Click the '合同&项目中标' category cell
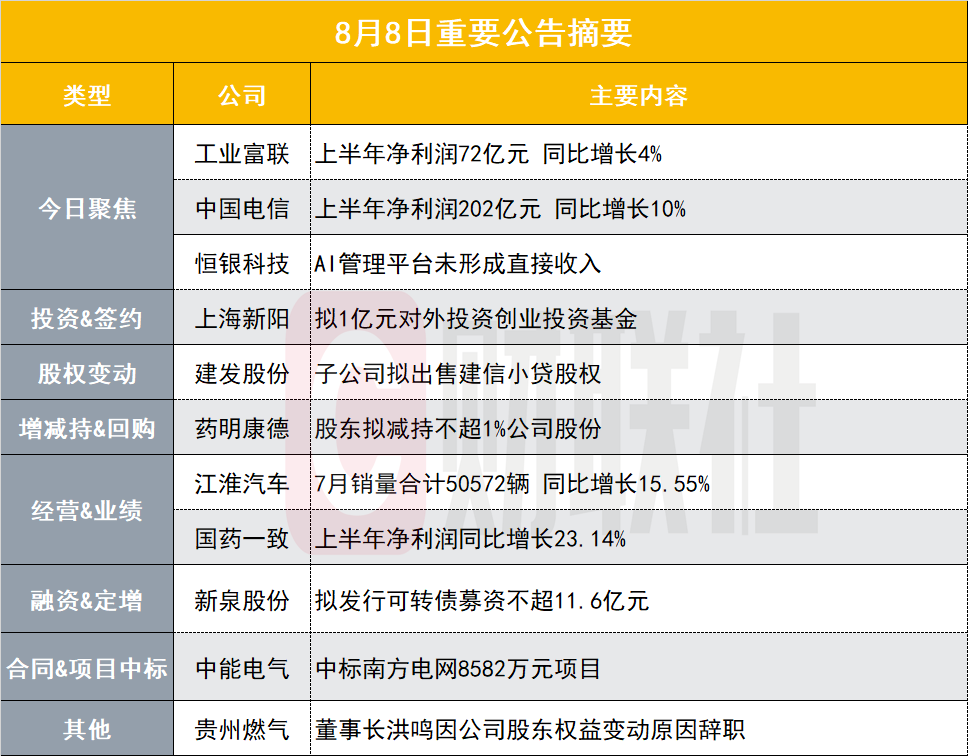 click(87, 668)
